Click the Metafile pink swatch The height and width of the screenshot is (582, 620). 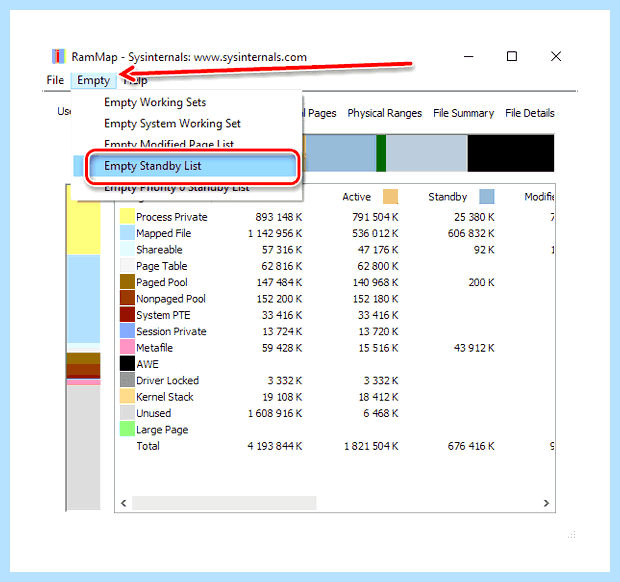pos(127,348)
